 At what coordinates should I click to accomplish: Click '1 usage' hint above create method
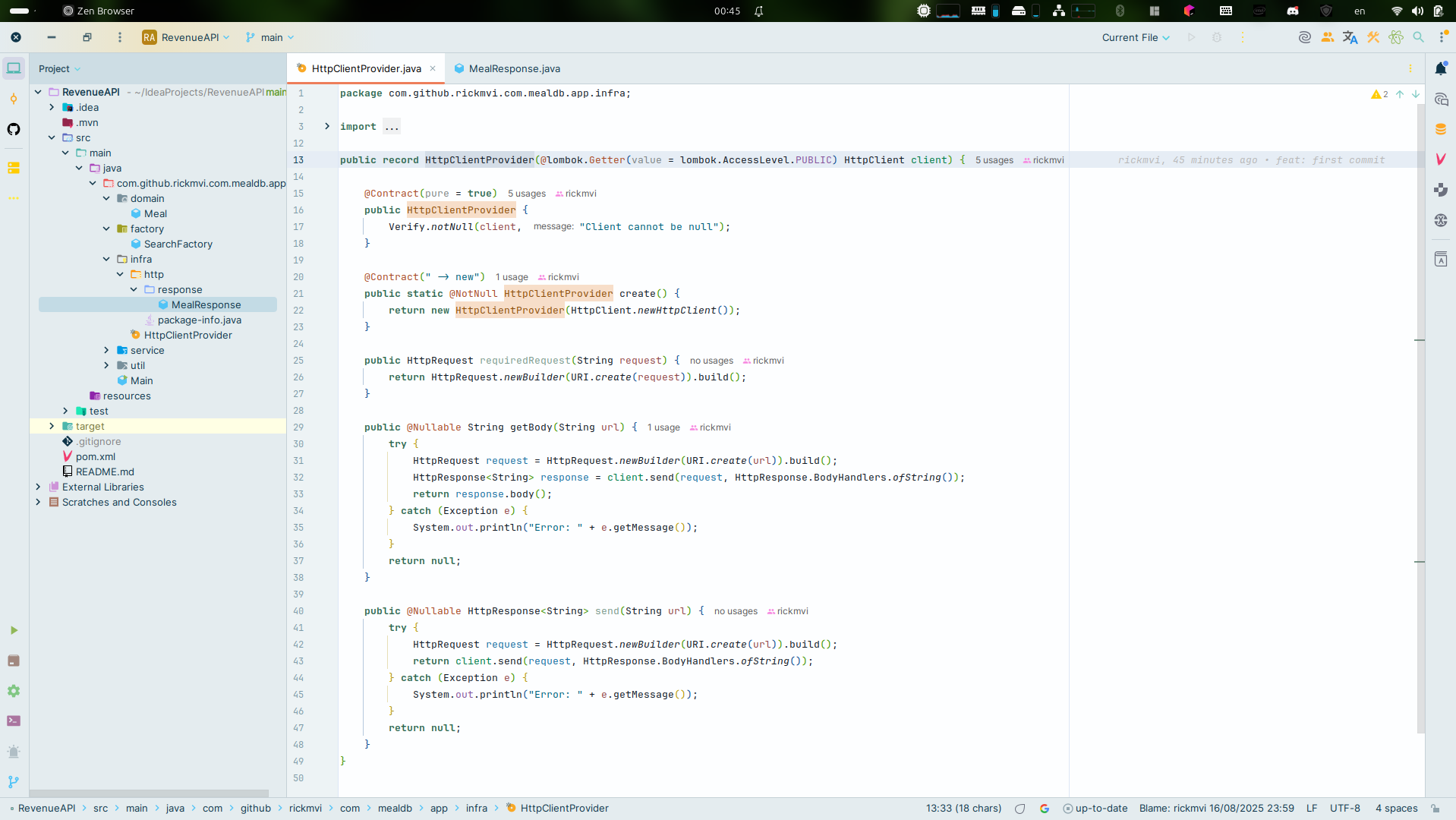point(512,277)
